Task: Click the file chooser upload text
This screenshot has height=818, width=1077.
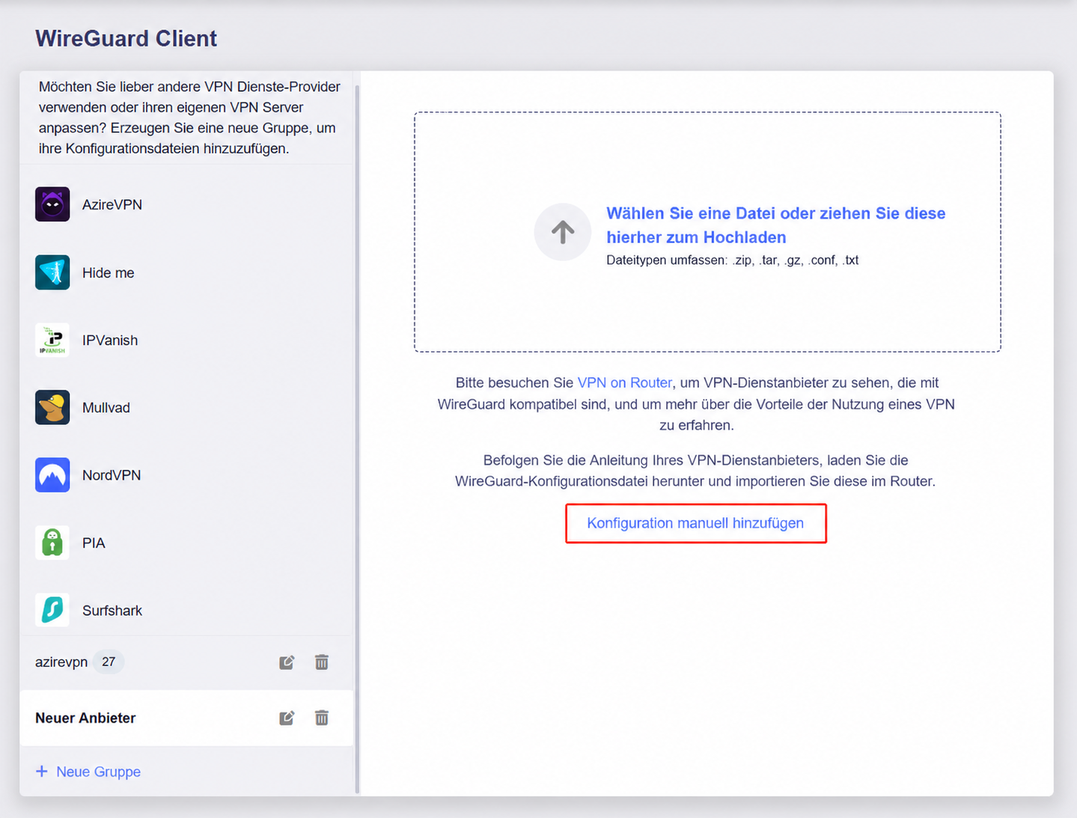Action: point(775,225)
